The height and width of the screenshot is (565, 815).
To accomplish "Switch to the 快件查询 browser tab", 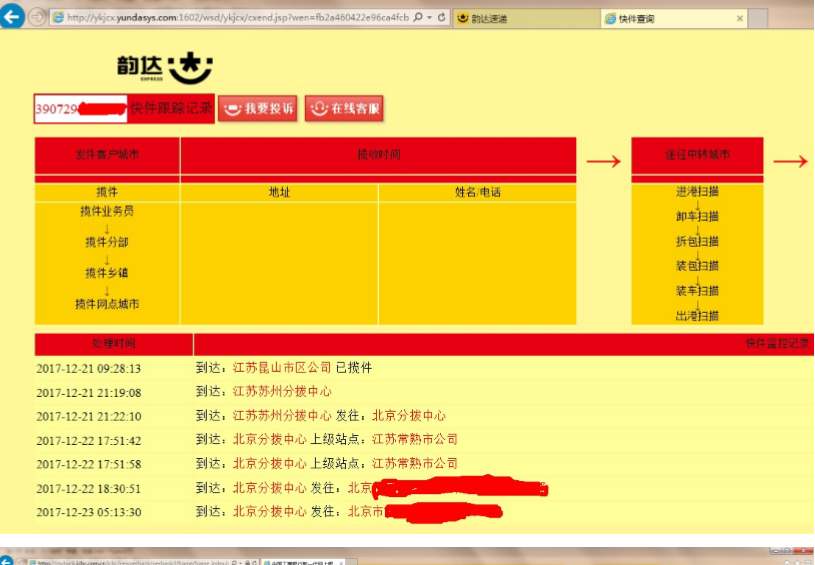I will coord(674,18).
